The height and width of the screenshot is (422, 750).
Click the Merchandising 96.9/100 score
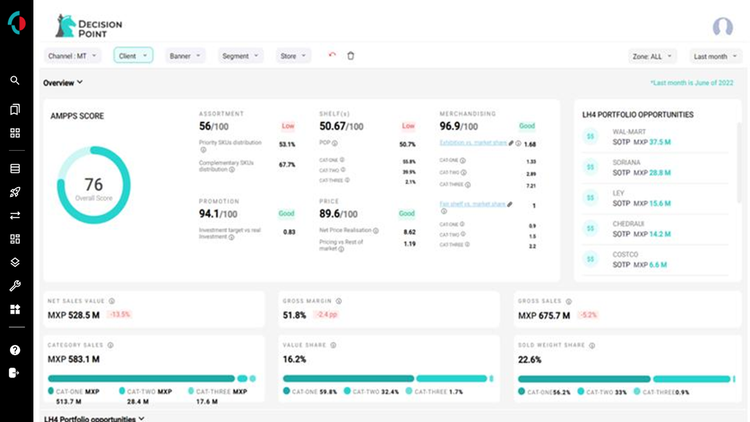pyautogui.click(x=459, y=126)
